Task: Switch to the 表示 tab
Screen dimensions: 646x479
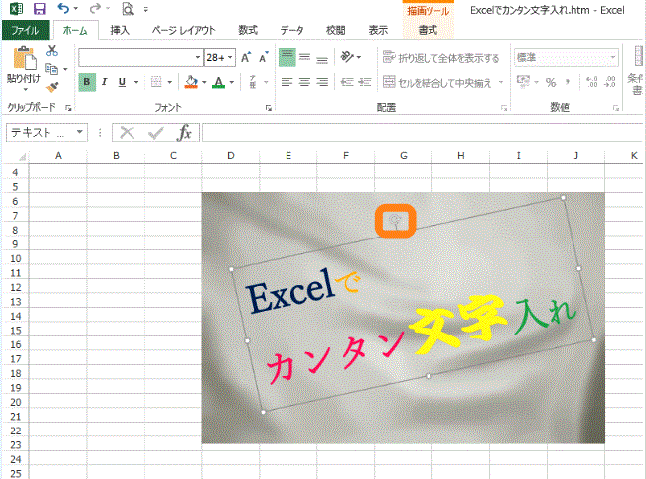Action: (378, 30)
